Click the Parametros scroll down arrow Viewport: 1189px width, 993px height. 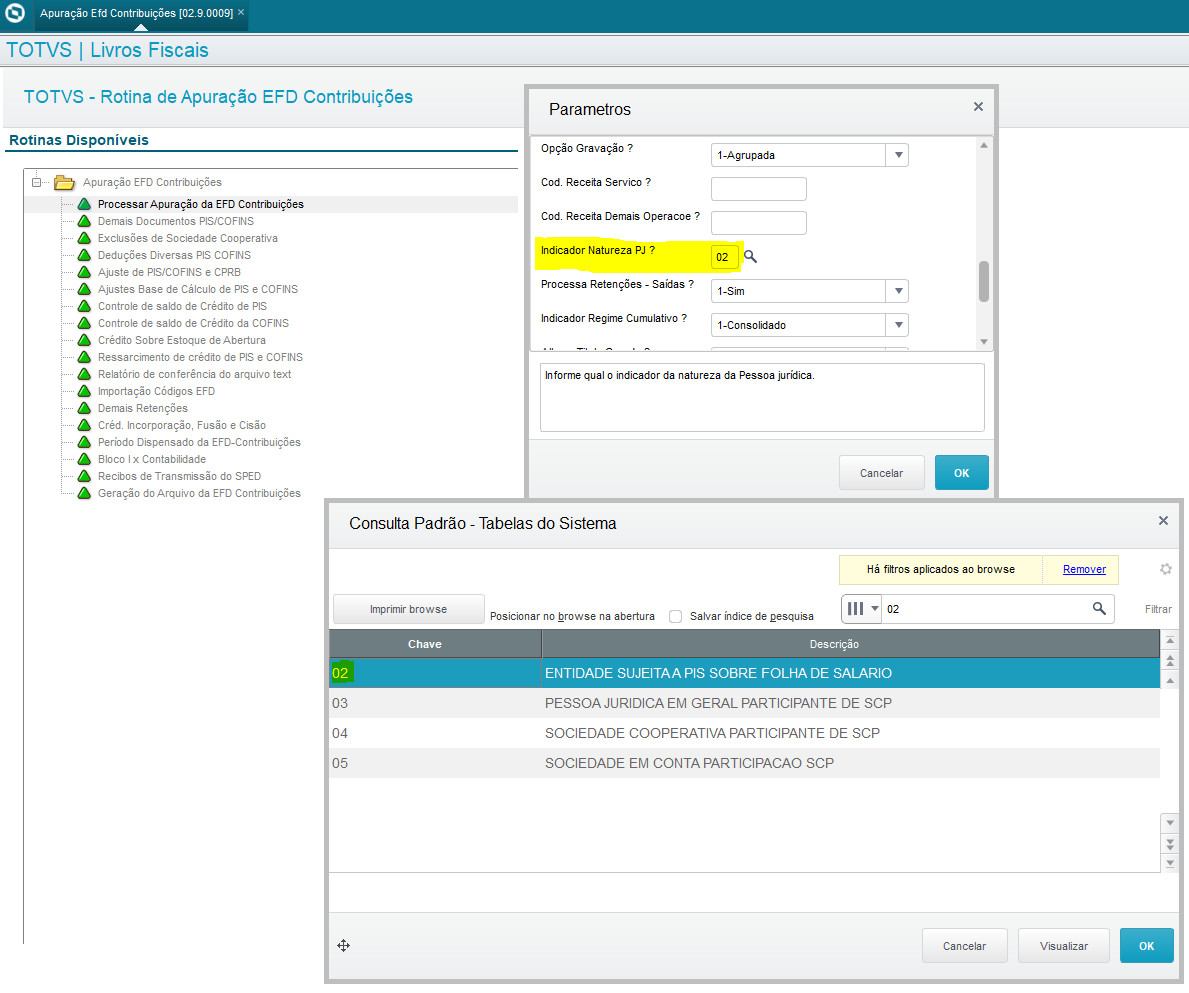pyautogui.click(x=984, y=342)
